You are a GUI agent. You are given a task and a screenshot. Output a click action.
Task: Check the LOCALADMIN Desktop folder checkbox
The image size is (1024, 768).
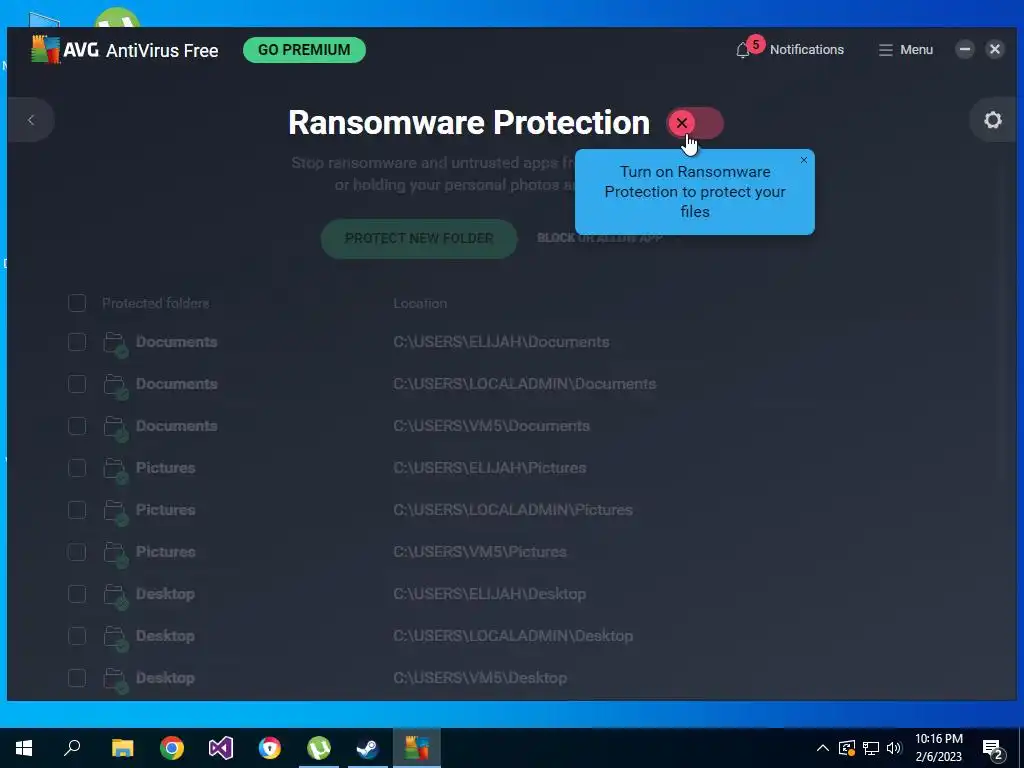77,636
